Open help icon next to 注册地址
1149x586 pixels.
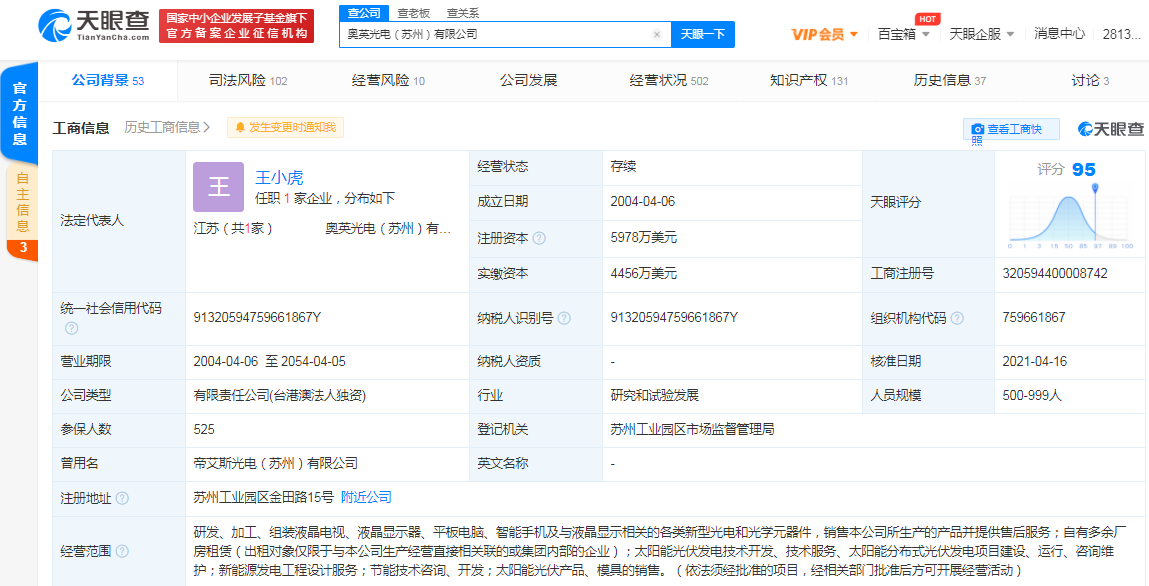click(122, 498)
